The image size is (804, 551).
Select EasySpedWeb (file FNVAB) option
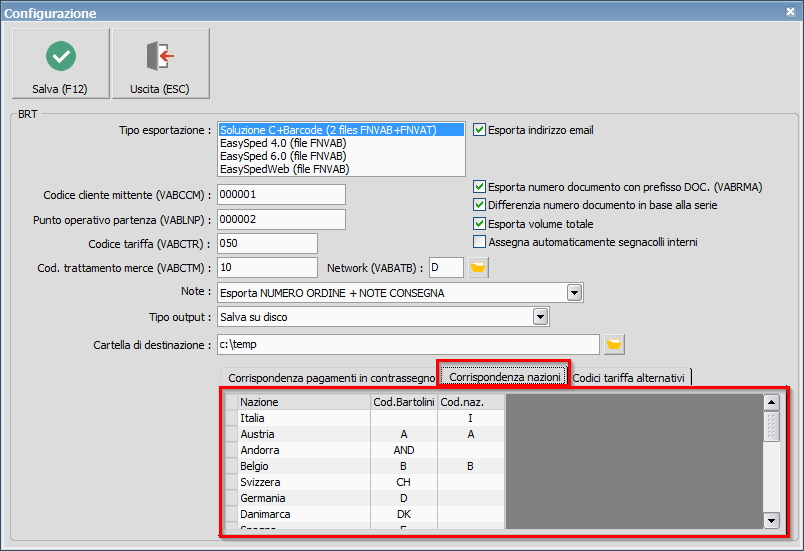click(341, 169)
